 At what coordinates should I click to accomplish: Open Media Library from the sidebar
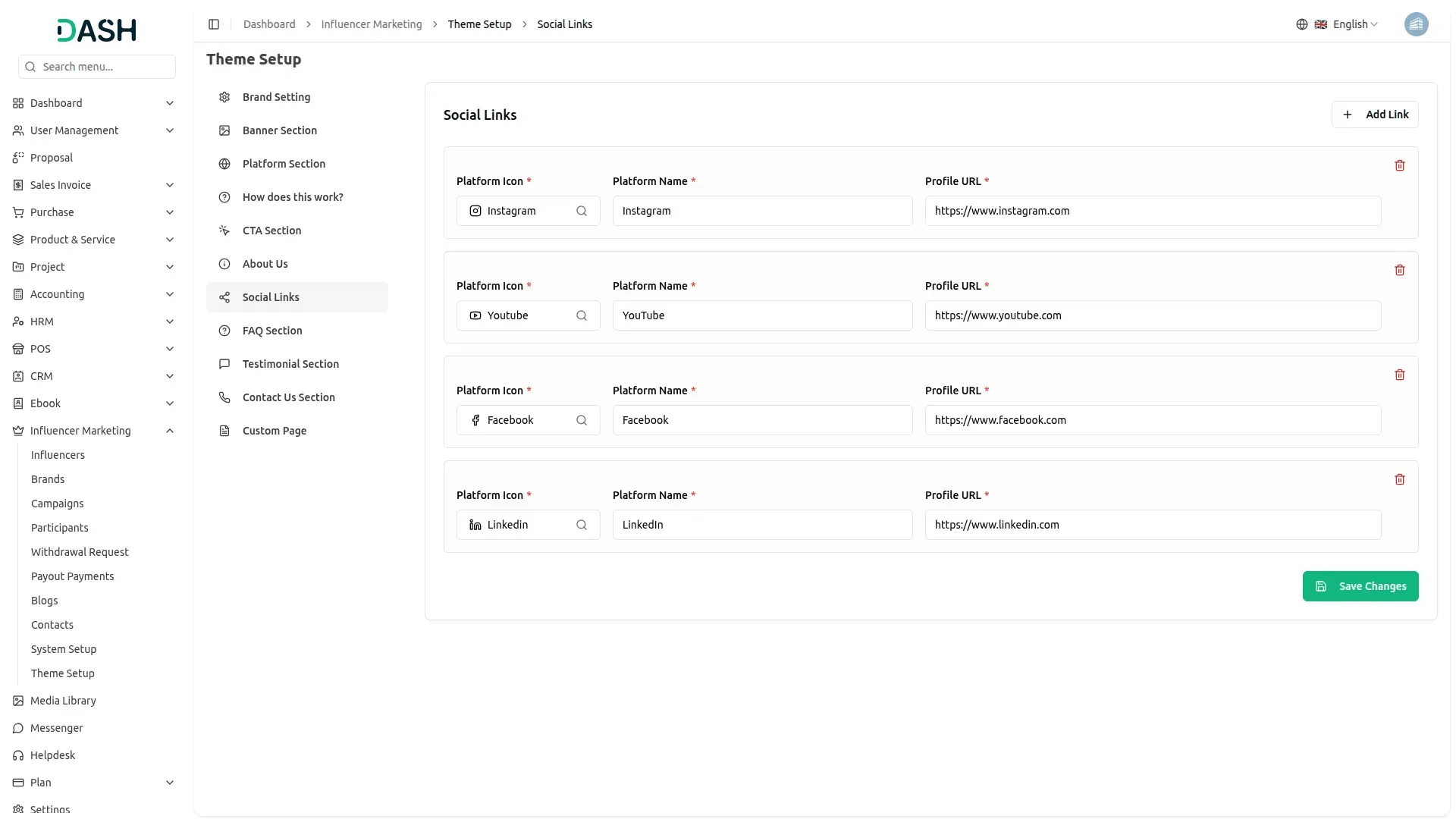63,701
